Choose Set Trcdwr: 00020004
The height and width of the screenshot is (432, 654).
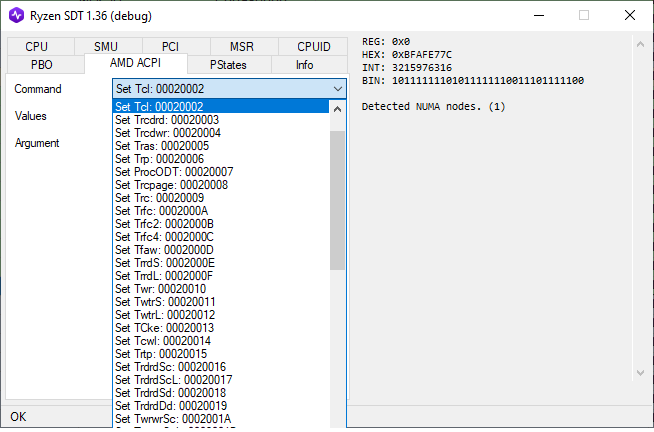(221, 133)
